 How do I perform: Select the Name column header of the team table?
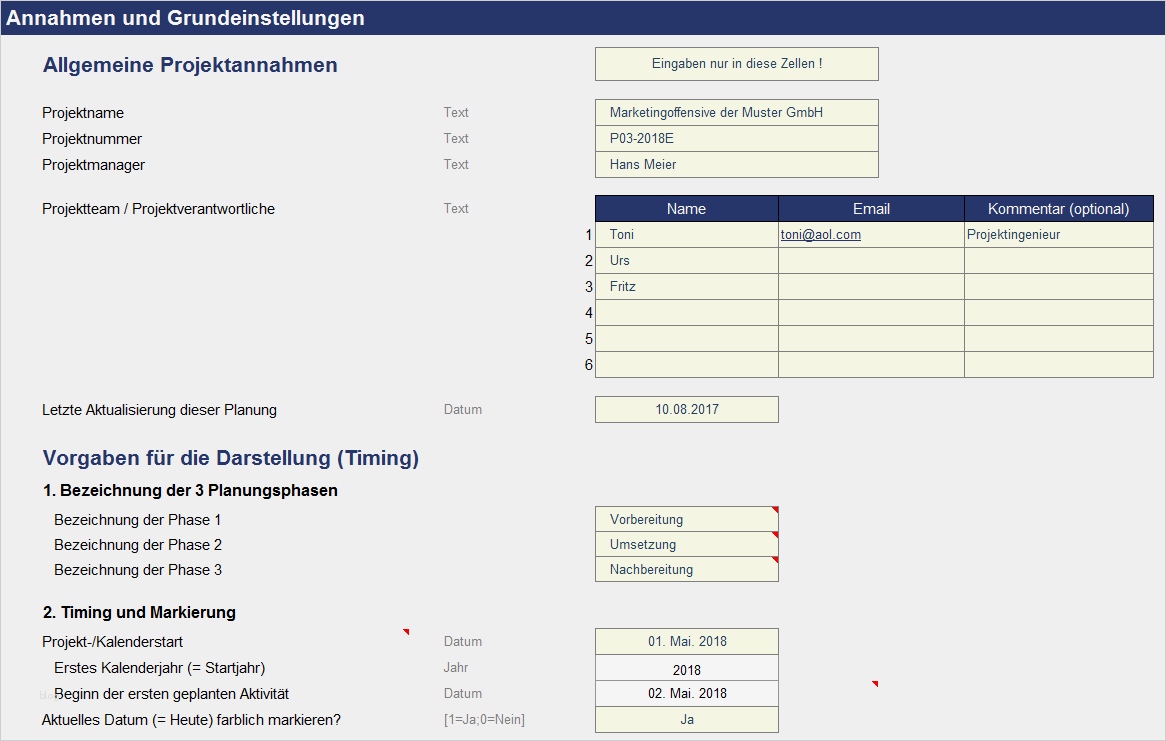point(686,208)
